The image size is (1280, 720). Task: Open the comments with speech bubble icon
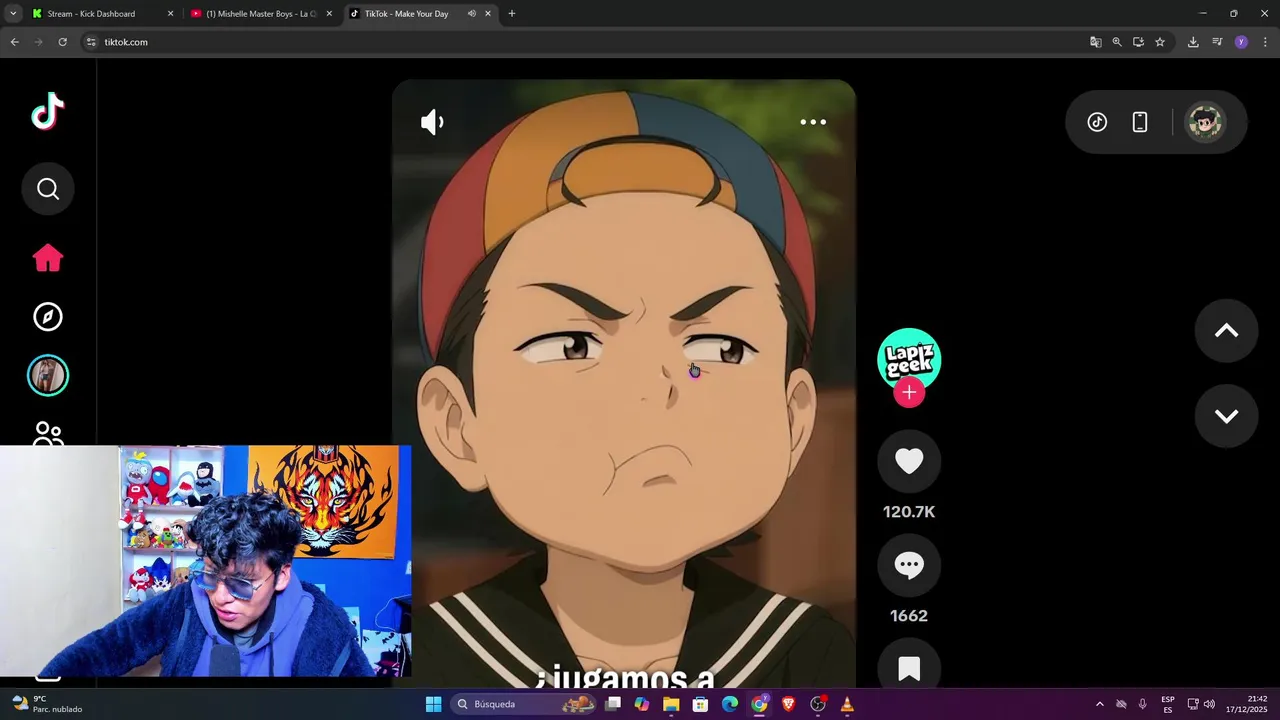tap(909, 565)
